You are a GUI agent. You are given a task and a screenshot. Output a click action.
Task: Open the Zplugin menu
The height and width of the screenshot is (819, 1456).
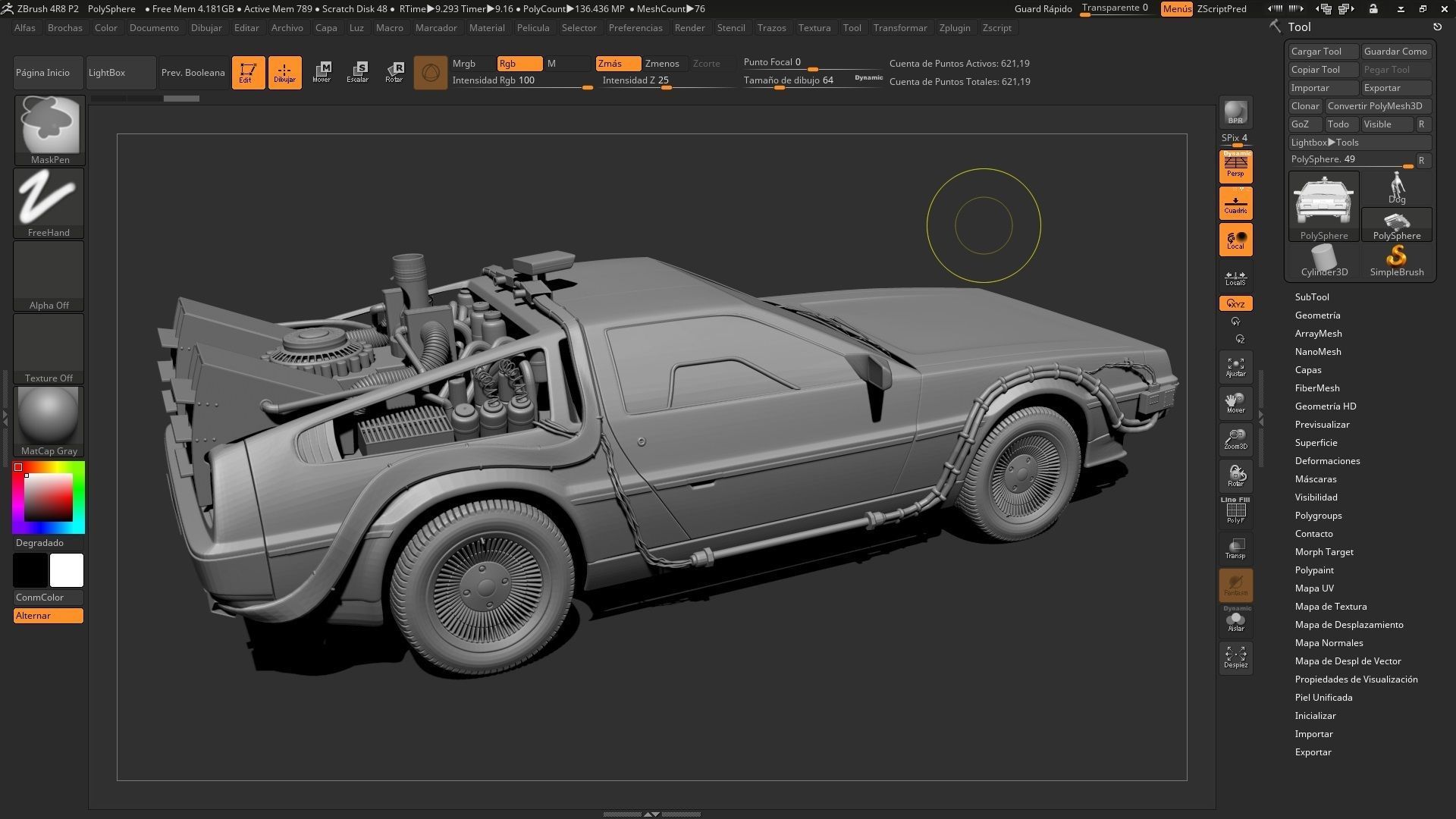tap(955, 28)
